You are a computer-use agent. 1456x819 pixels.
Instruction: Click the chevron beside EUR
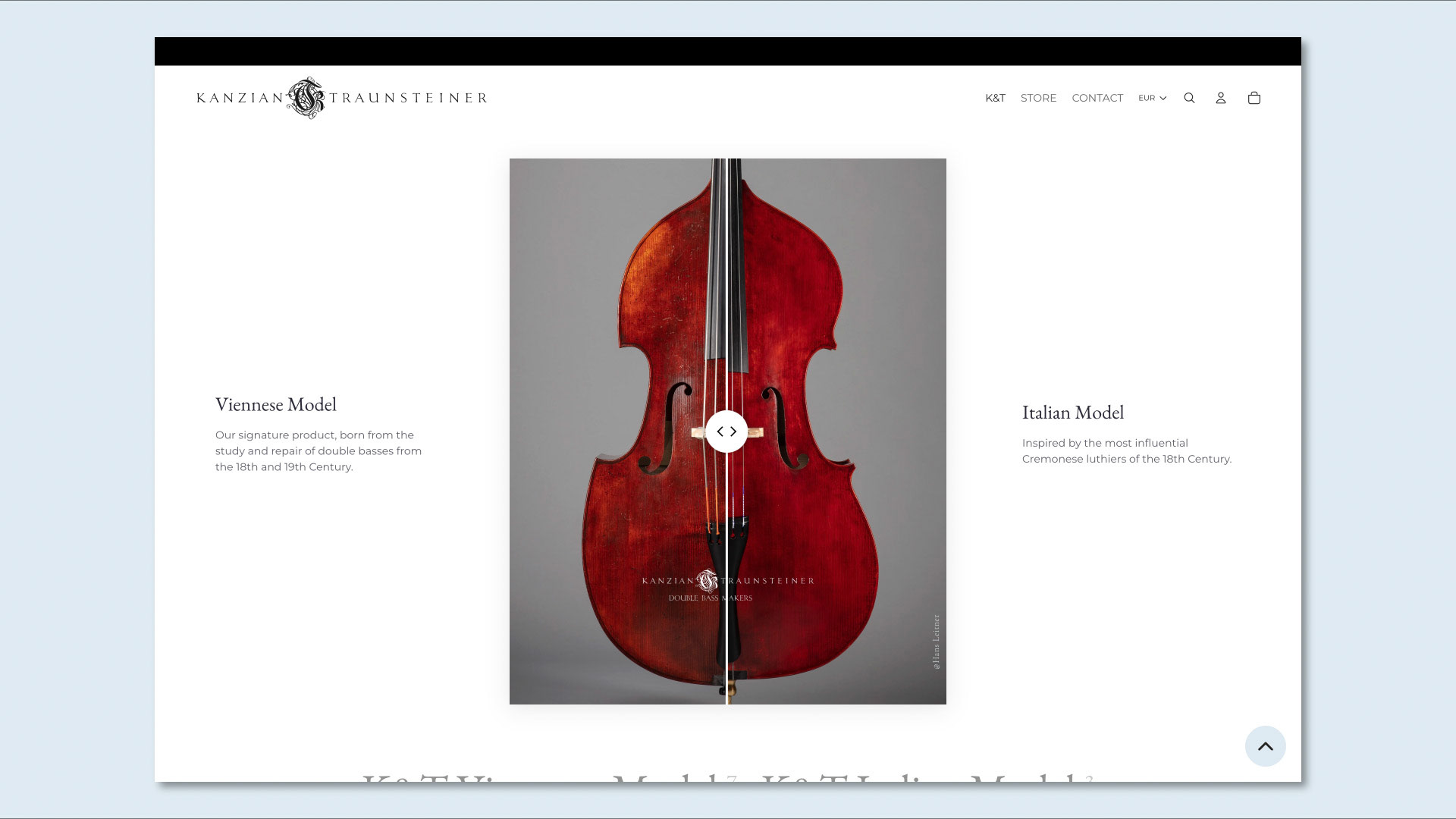(x=1163, y=98)
